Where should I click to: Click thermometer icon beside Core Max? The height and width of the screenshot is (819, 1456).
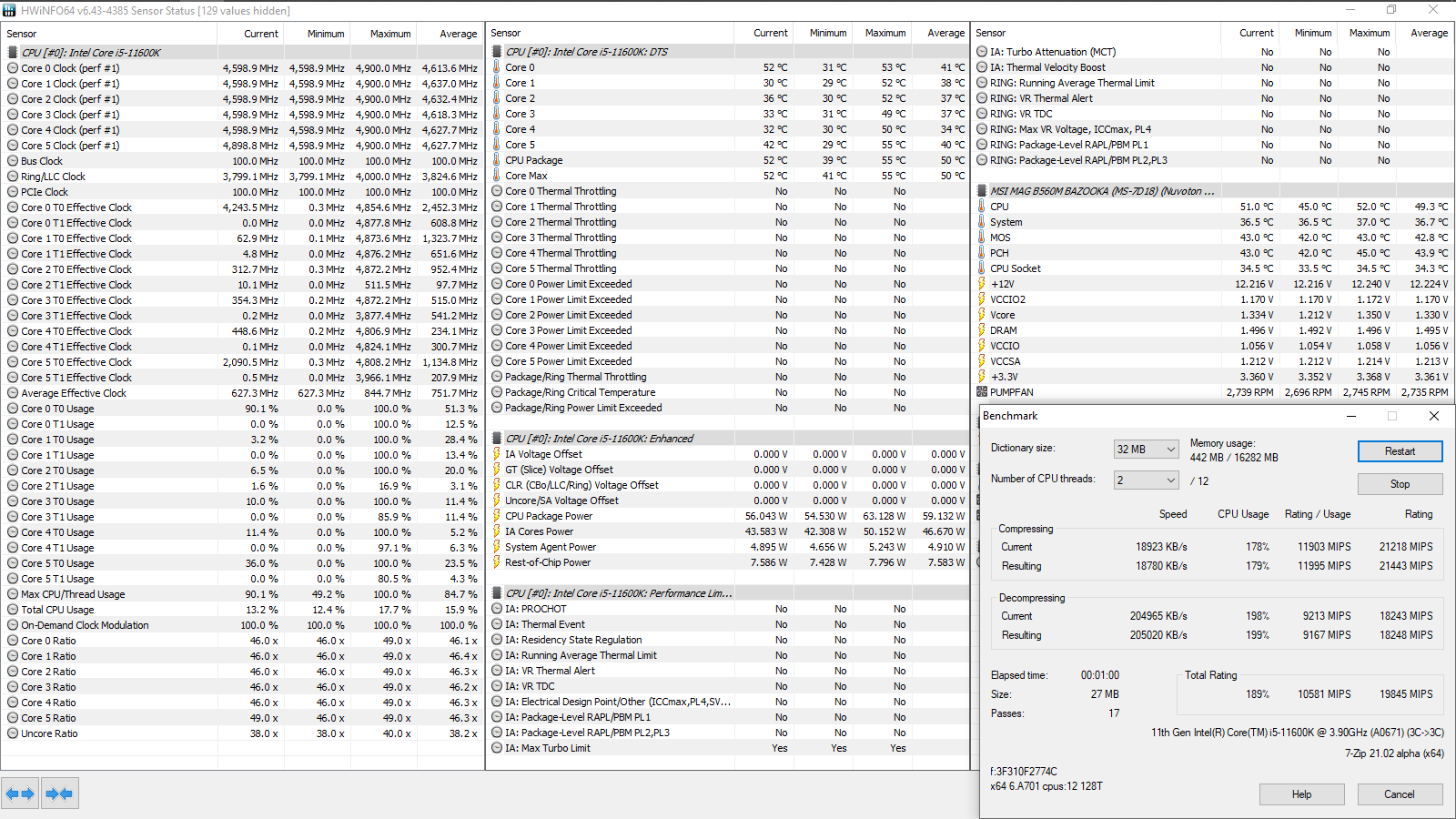point(497,176)
